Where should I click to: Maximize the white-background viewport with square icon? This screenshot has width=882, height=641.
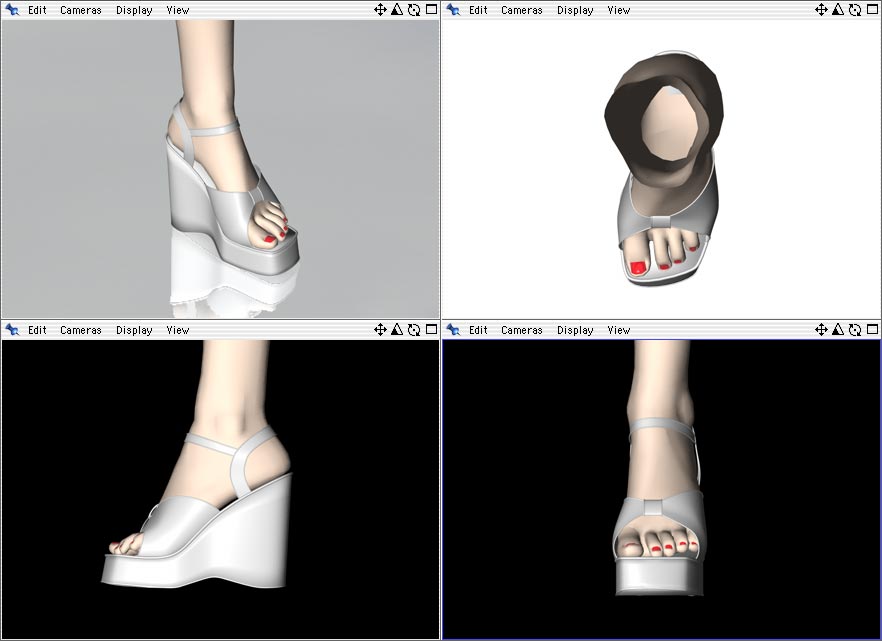tap(872, 9)
